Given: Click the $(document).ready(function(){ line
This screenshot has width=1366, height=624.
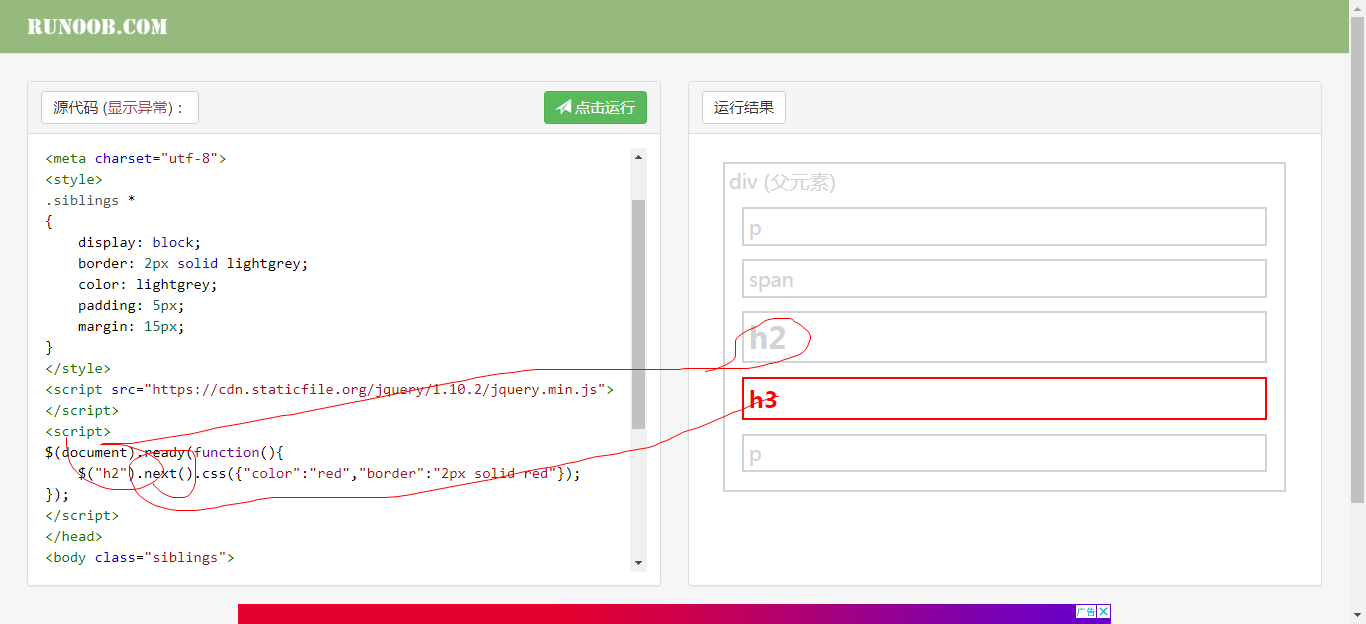Looking at the screenshot, I should [165, 452].
